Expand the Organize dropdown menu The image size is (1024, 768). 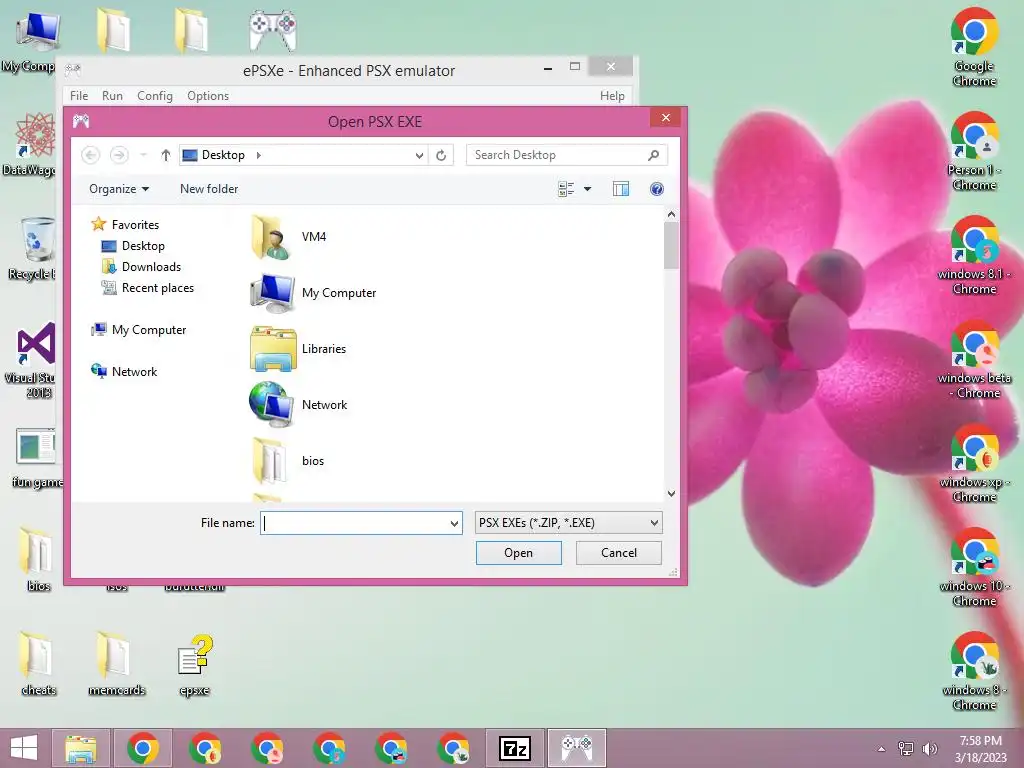119,189
